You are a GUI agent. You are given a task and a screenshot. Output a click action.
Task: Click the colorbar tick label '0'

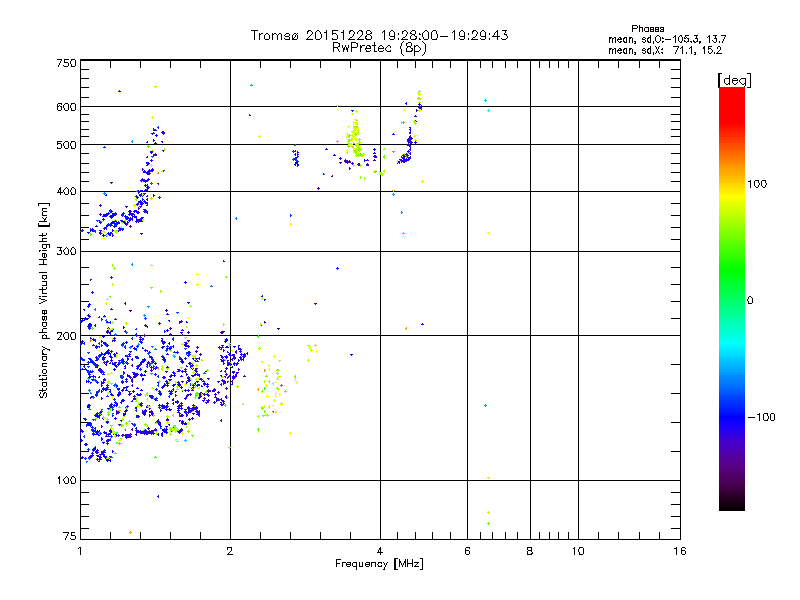click(x=749, y=301)
